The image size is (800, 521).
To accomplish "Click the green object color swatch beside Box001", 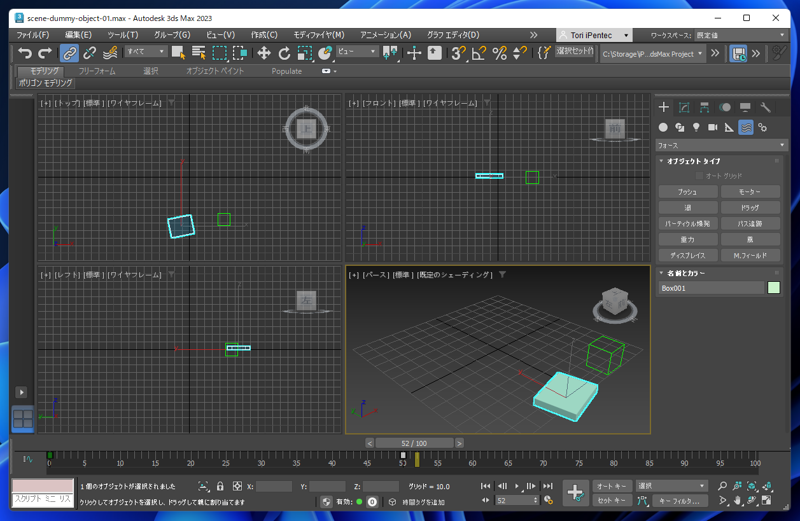I will (x=774, y=288).
